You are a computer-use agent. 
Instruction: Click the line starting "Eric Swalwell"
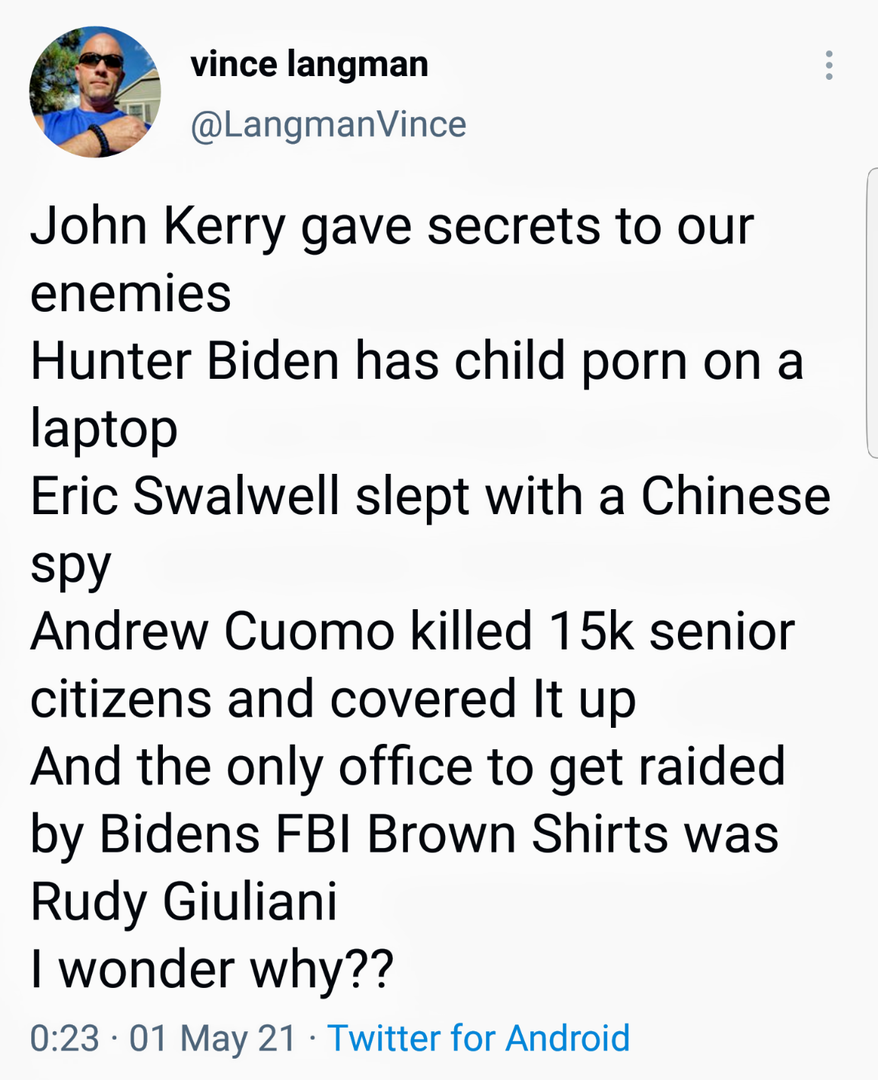pos(430,497)
